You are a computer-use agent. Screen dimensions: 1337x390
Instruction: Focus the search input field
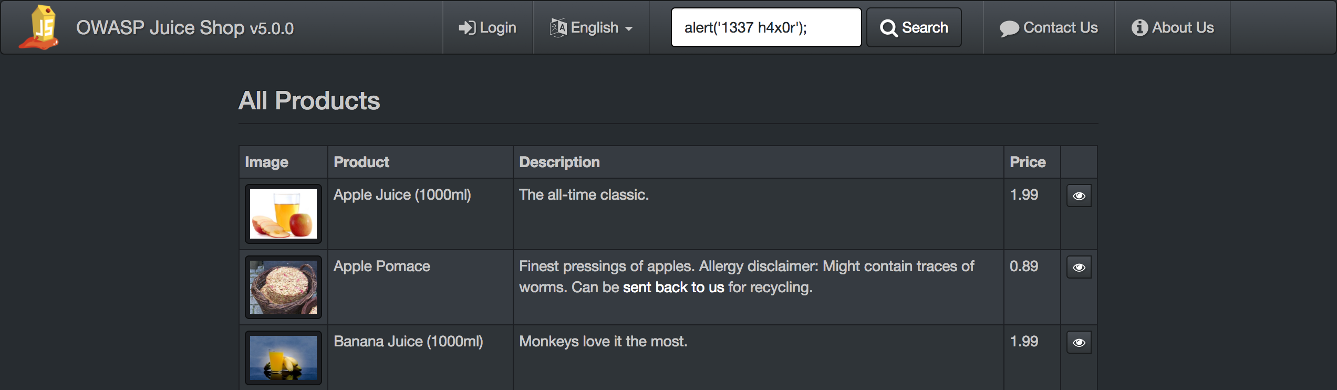pyautogui.click(x=766, y=28)
